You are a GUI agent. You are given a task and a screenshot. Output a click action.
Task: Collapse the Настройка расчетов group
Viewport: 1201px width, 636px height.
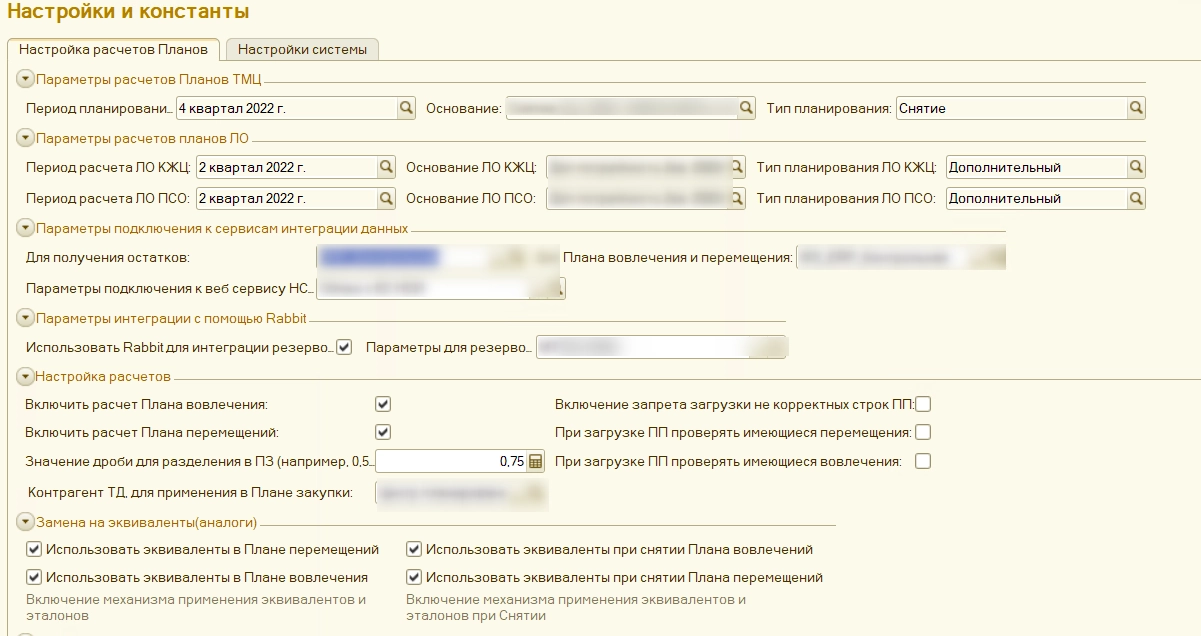(x=26, y=377)
